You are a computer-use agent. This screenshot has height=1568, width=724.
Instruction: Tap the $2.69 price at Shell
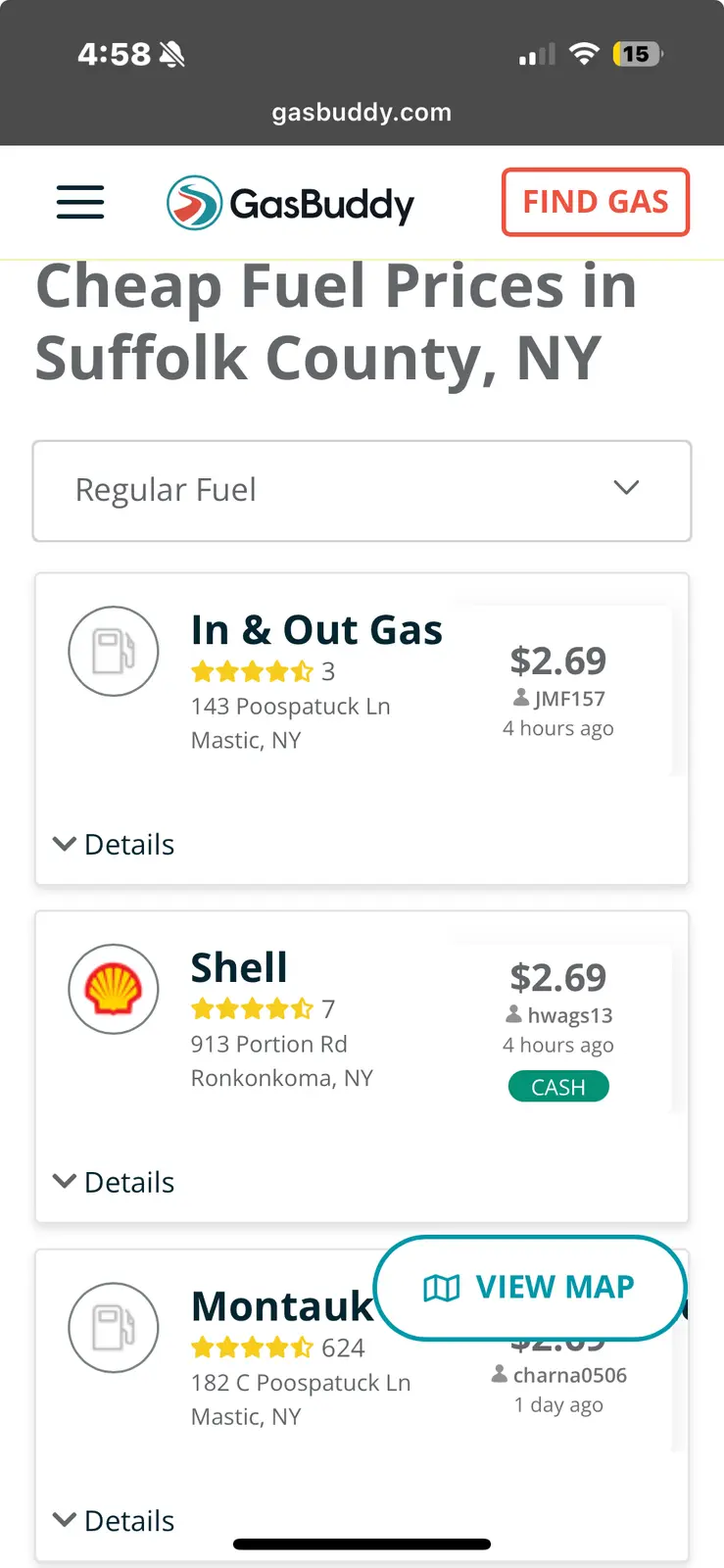(x=557, y=977)
